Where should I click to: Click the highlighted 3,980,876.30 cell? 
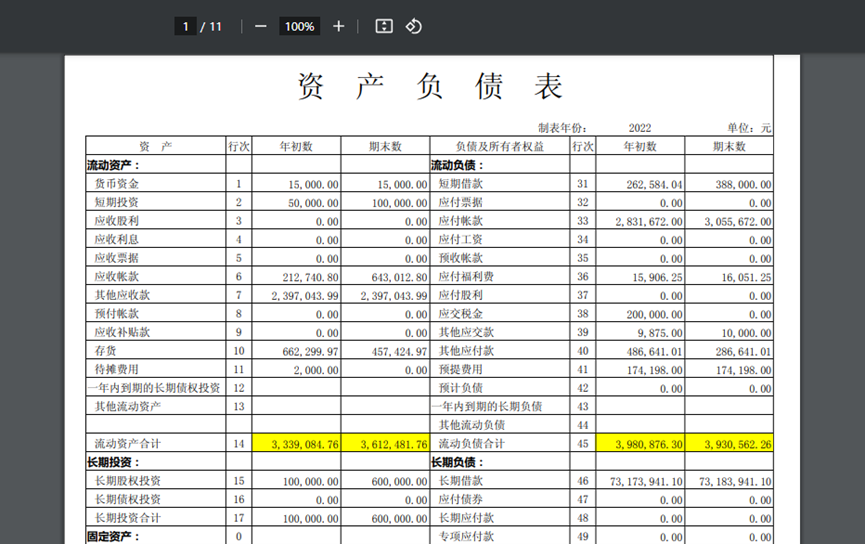(640, 444)
